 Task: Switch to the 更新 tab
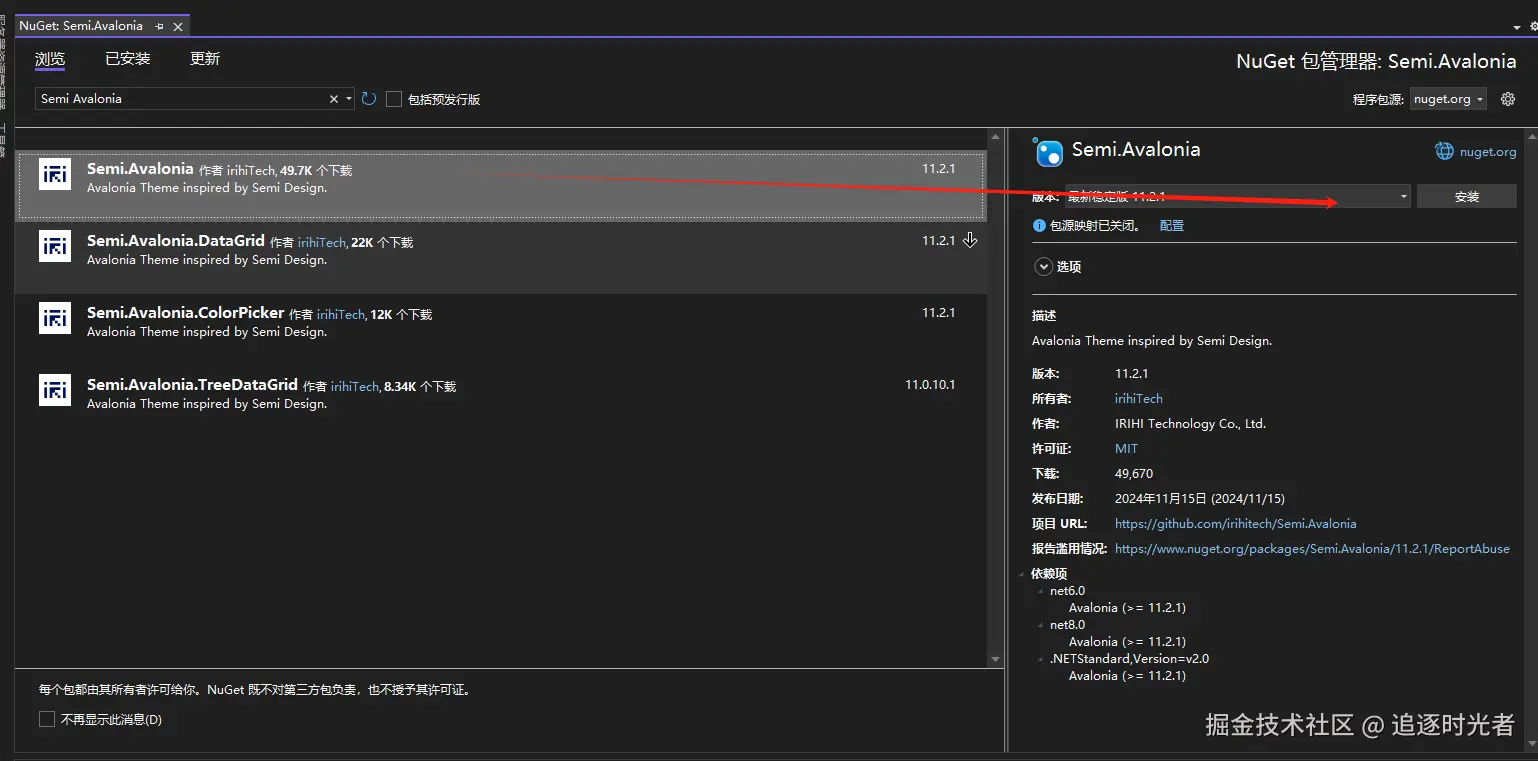[205, 59]
